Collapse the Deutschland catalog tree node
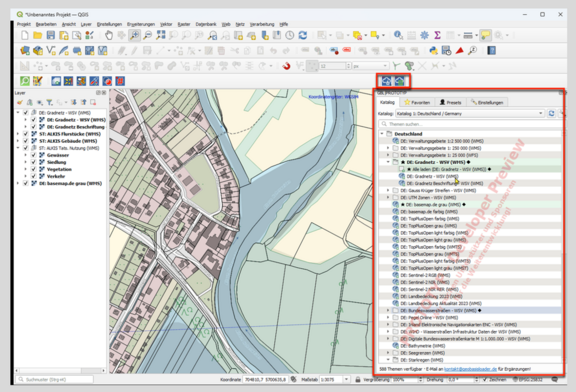576x392 pixels. (382, 134)
